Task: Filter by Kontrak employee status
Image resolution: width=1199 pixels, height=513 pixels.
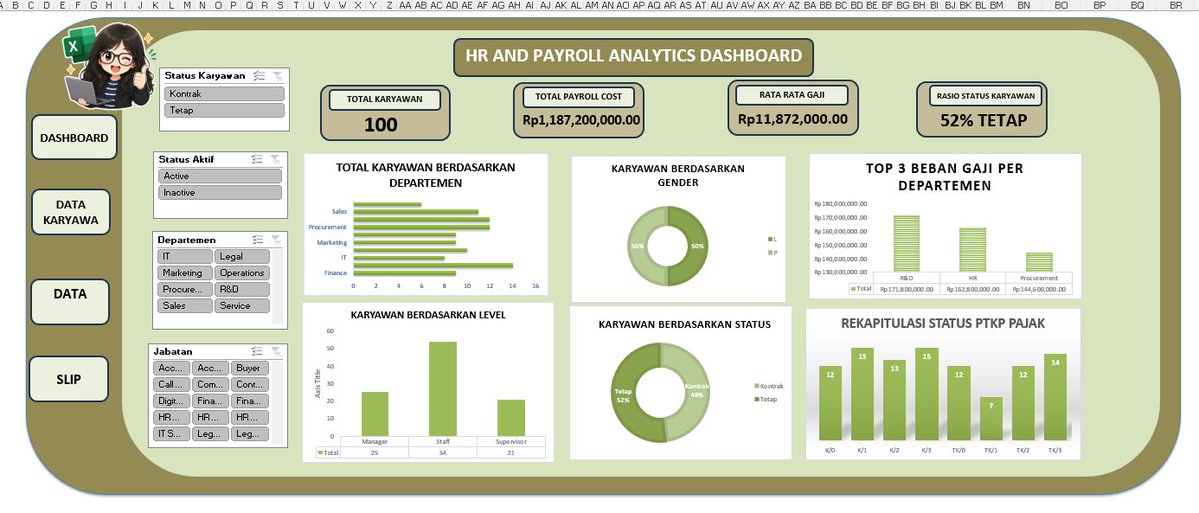Action: (x=224, y=93)
